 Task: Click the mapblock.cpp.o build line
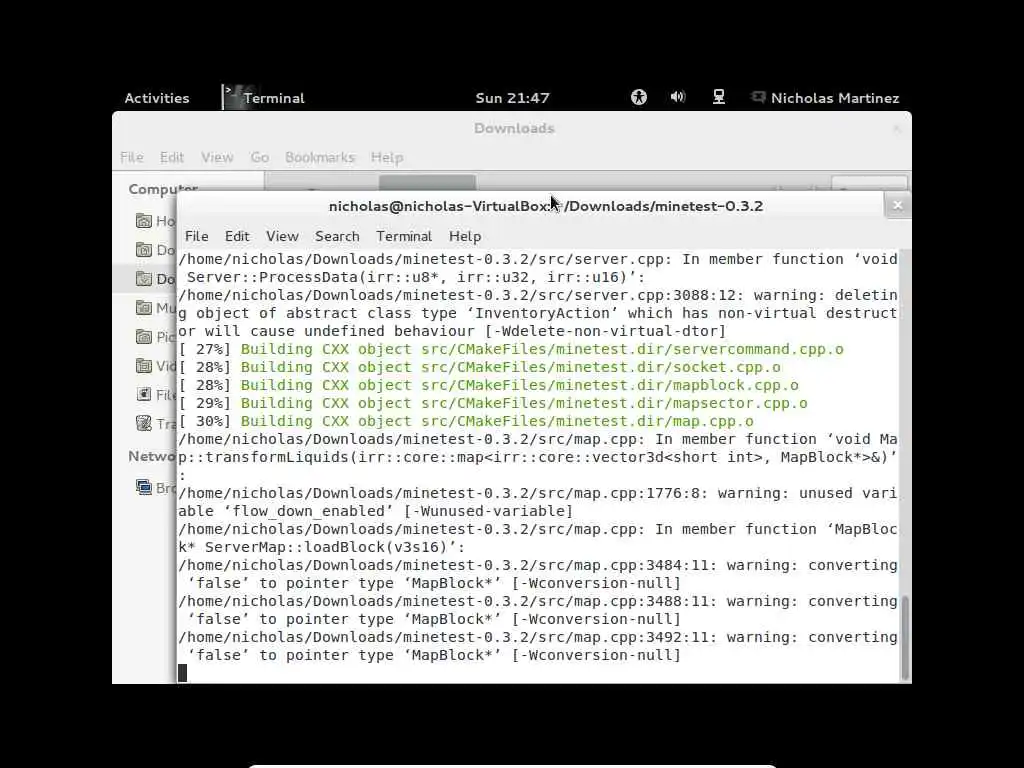pyautogui.click(x=489, y=385)
